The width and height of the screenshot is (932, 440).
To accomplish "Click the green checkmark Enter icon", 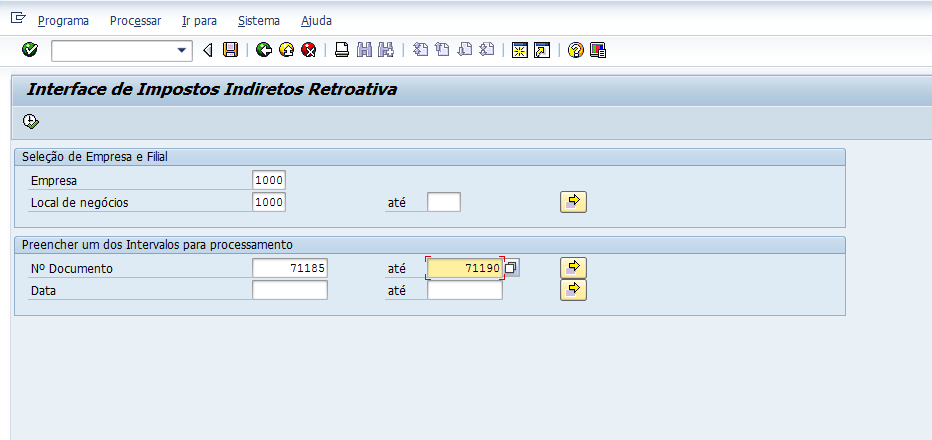I will 30,50.
